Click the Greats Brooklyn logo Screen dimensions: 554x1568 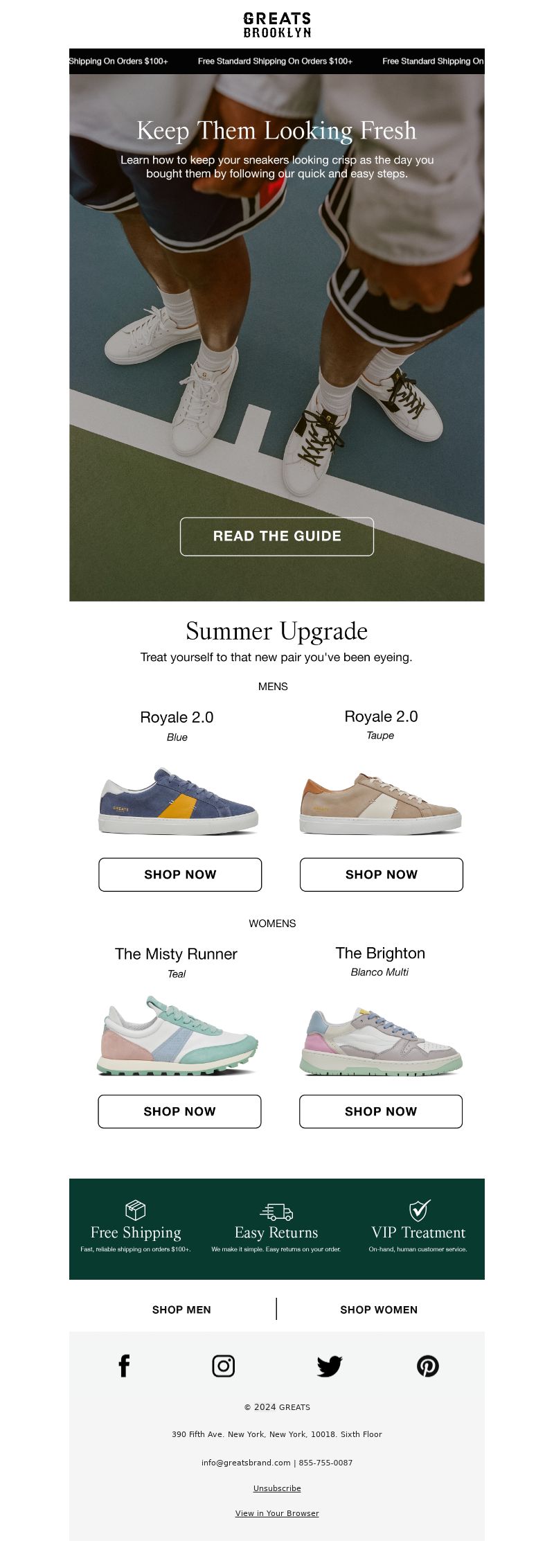point(277,25)
